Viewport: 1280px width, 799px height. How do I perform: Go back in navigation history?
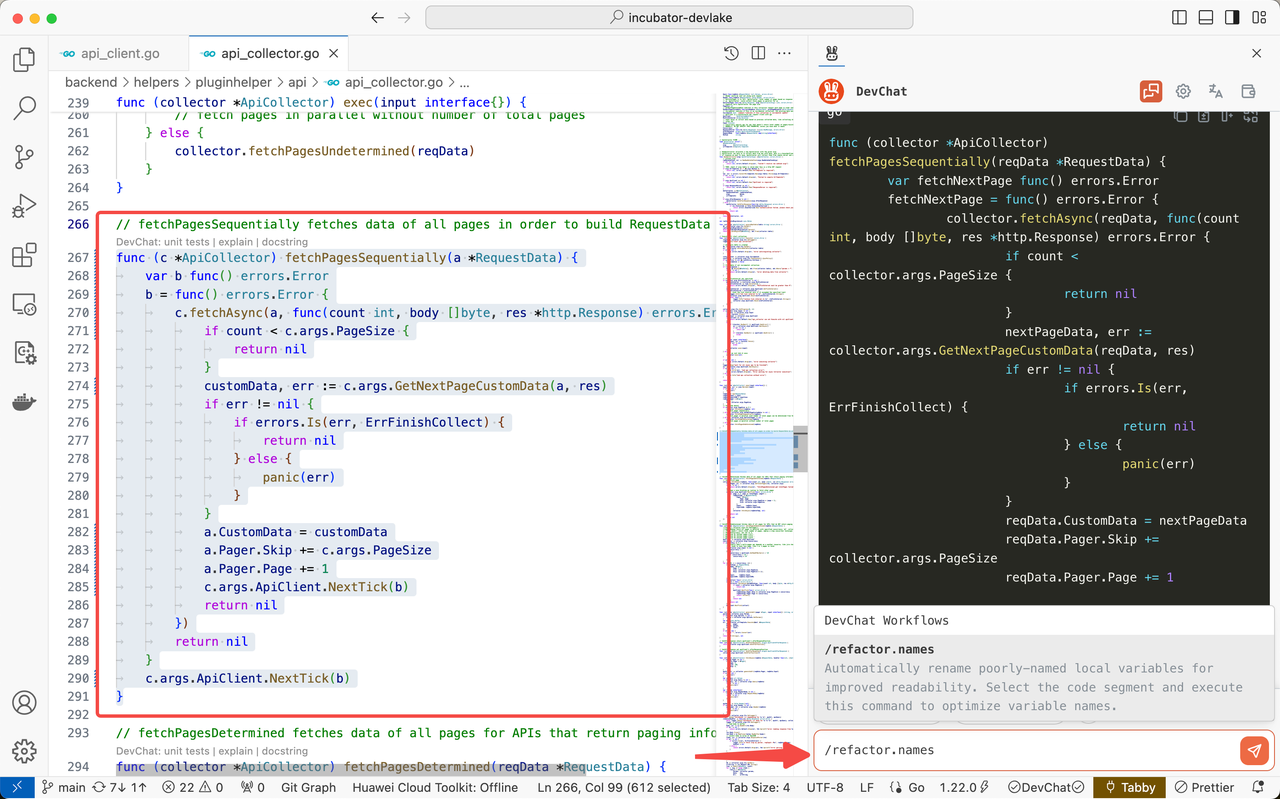pos(377,18)
